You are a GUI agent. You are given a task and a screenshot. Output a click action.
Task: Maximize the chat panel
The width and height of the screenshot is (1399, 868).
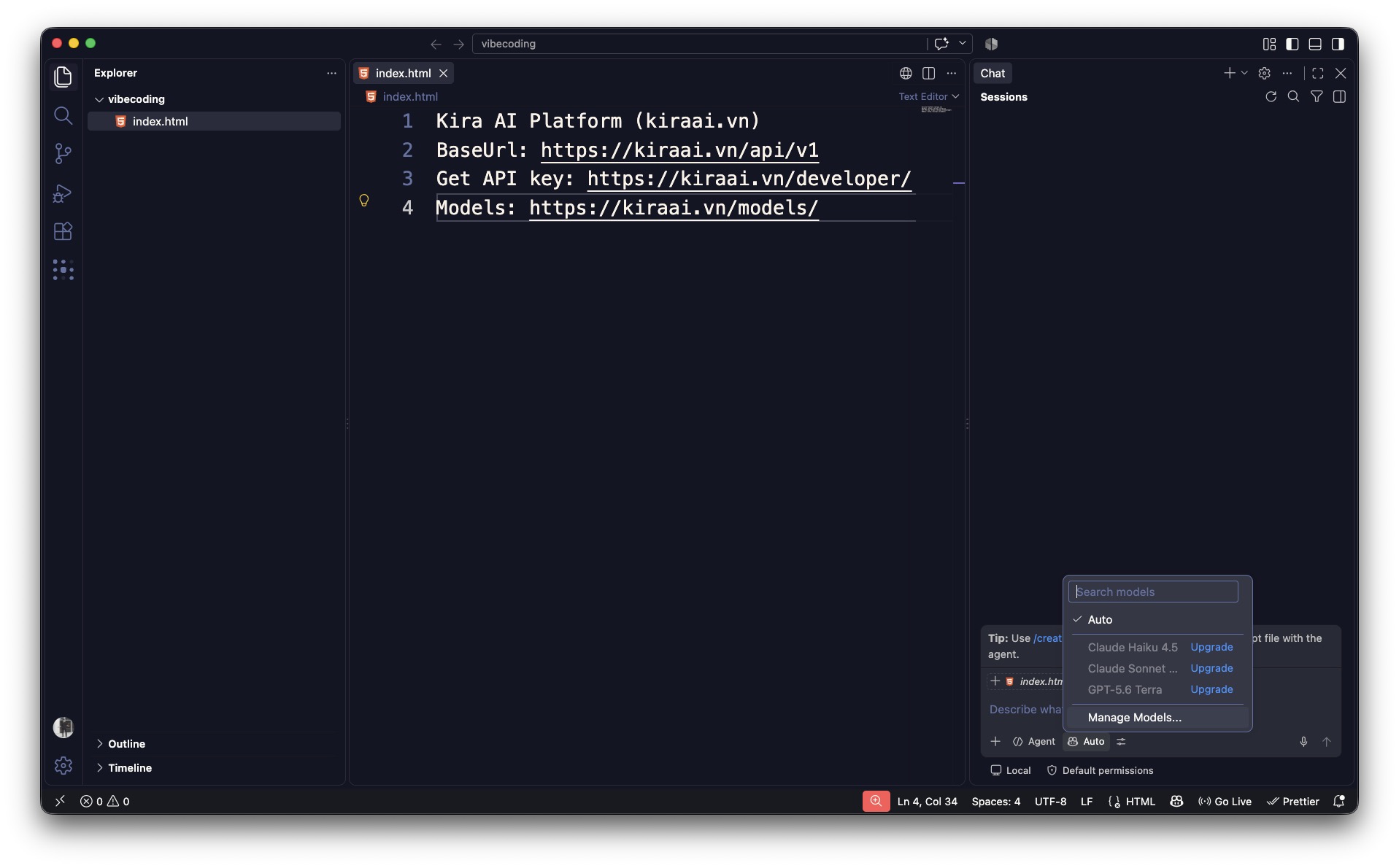tap(1318, 73)
